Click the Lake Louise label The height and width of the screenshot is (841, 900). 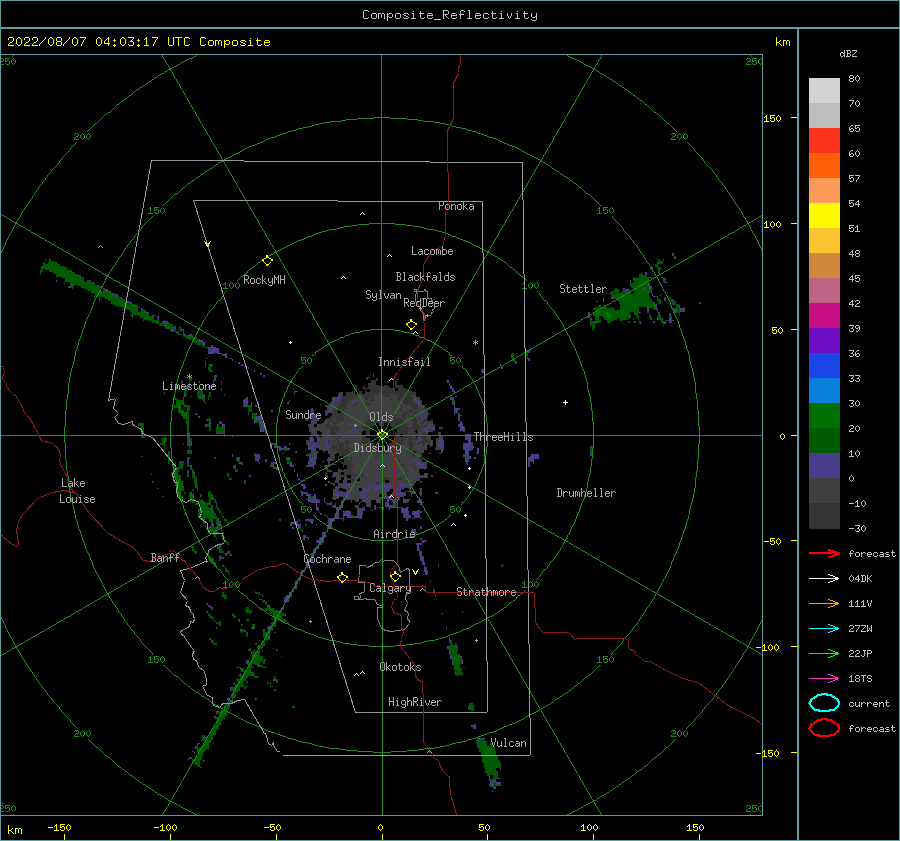(x=77, y=491)
